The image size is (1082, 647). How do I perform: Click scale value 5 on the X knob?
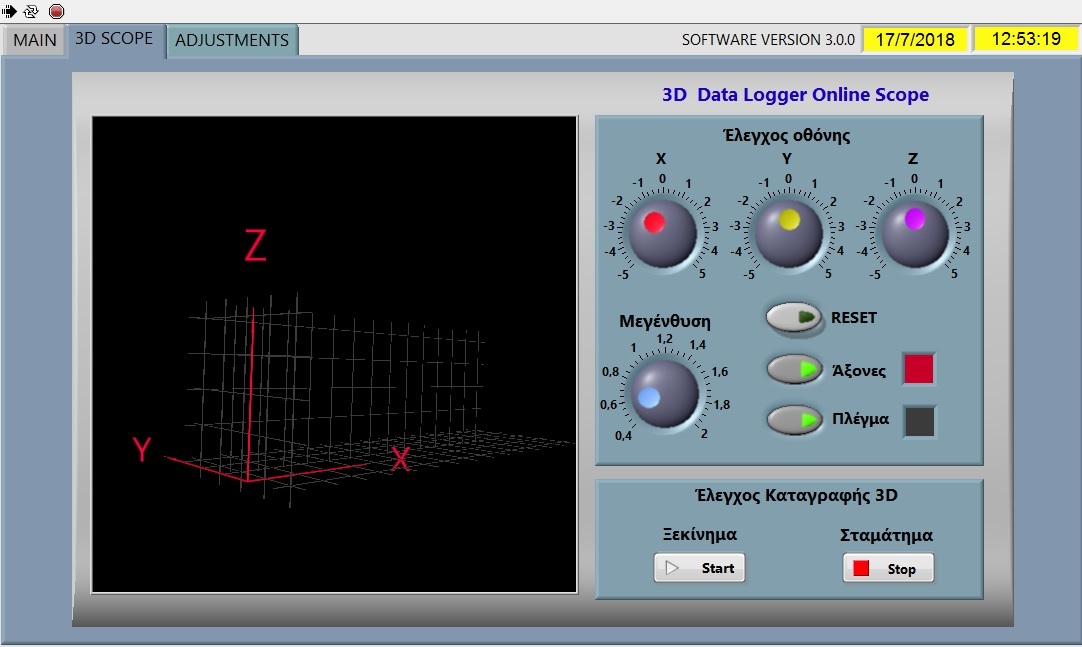[702, 274]
